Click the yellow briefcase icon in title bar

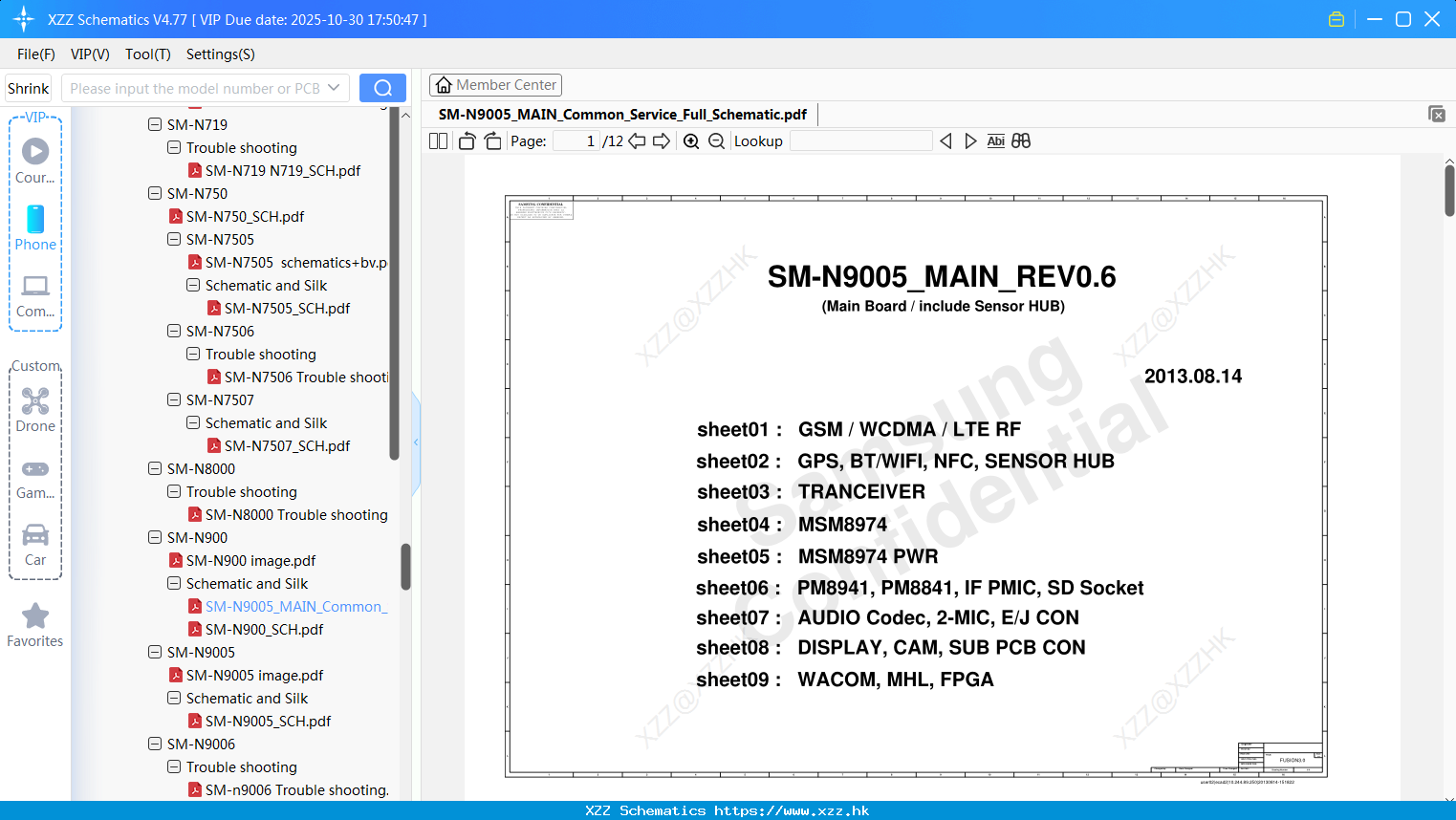pos(1336,19)
